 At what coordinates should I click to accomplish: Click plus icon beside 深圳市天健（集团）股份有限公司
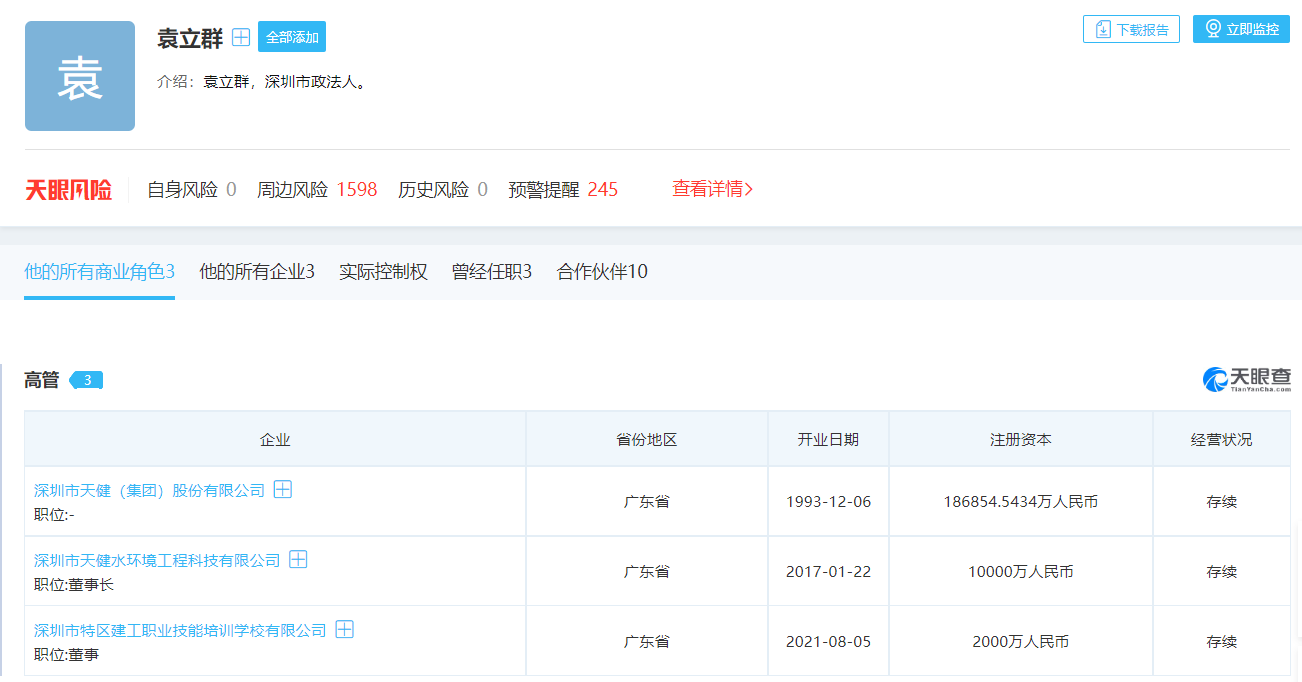point(283,490)
